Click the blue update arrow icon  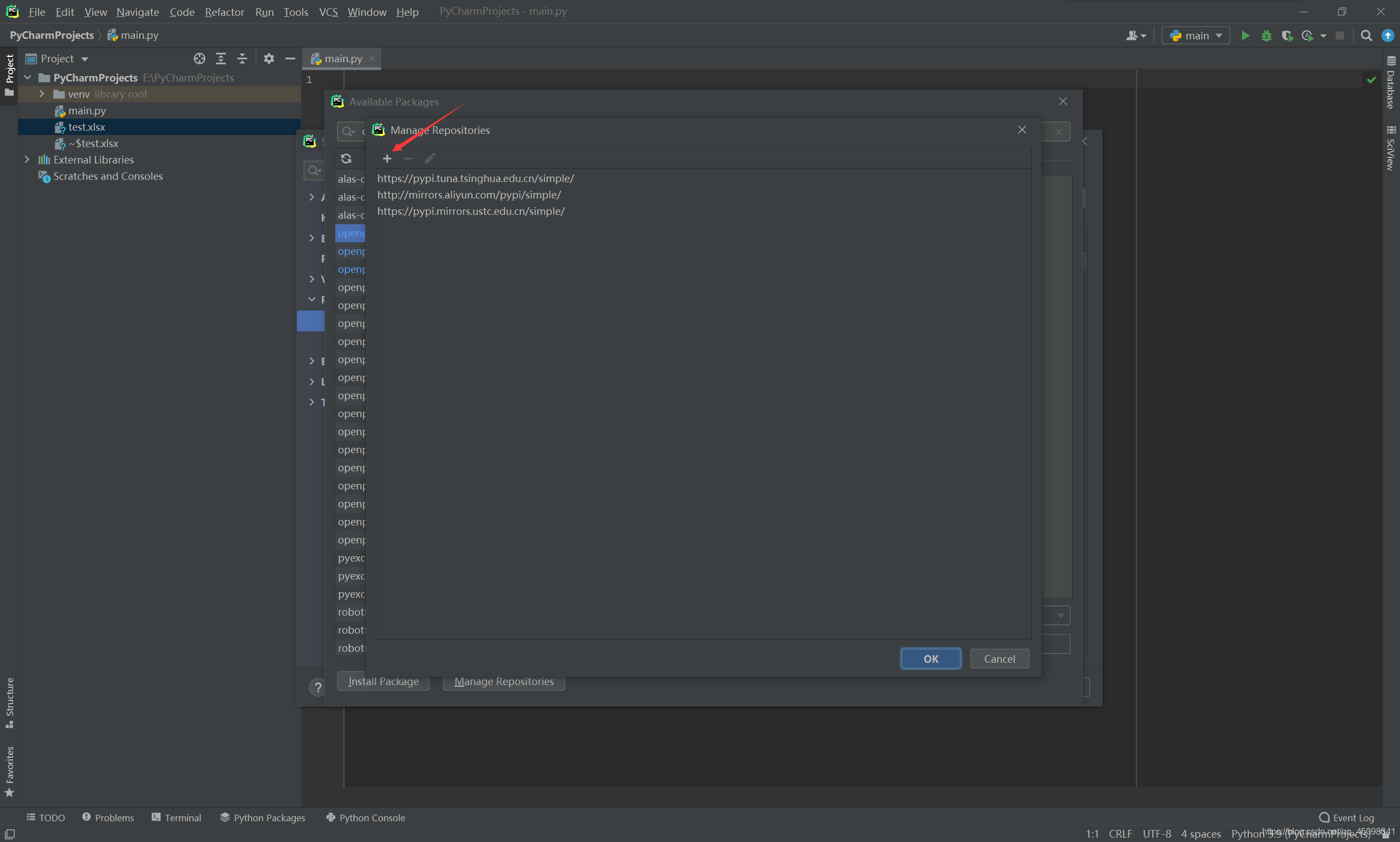pos(1387,36)
